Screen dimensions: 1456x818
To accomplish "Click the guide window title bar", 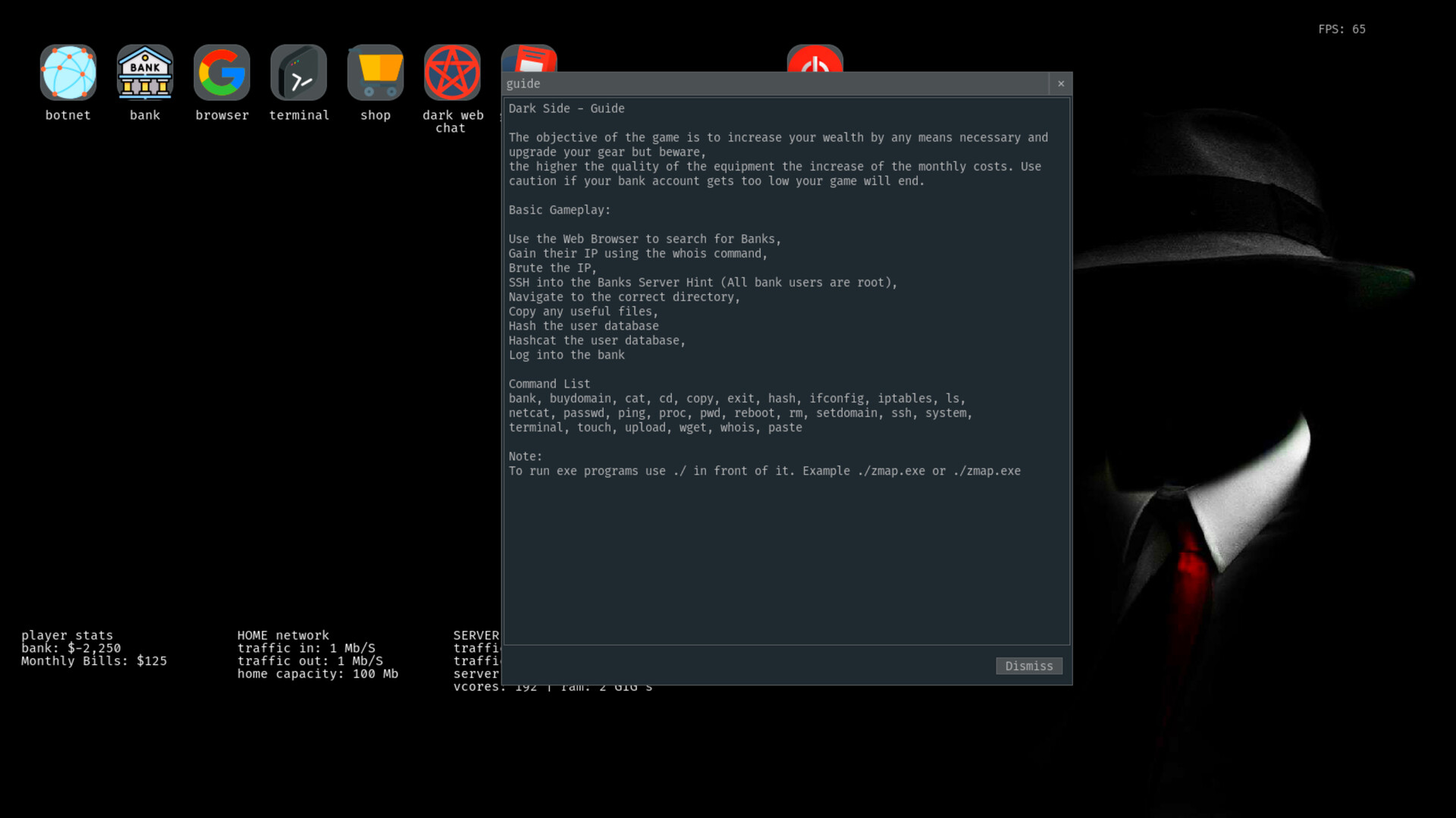I will pyautogui.click(x=758, y=83).
